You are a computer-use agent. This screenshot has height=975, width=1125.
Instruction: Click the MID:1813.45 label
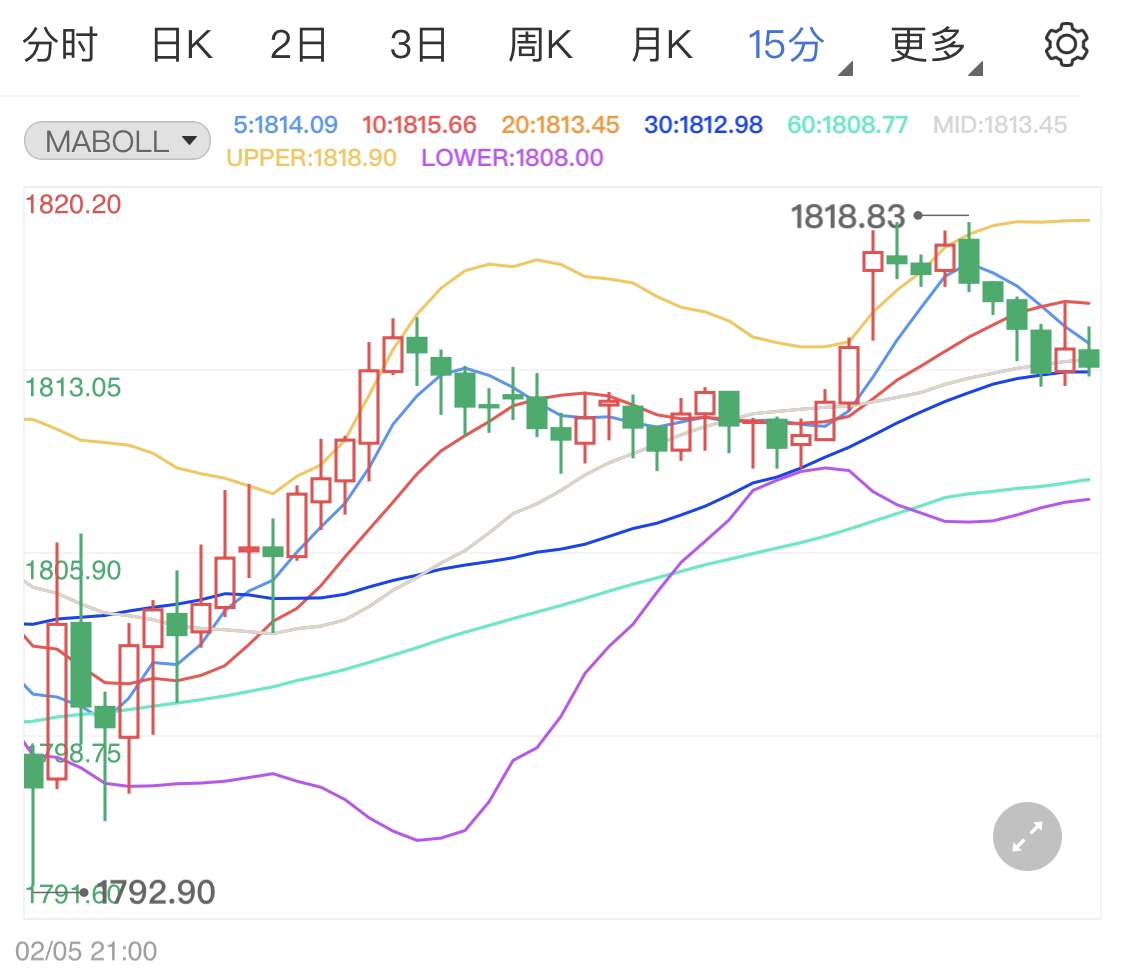pos(1000,125)
